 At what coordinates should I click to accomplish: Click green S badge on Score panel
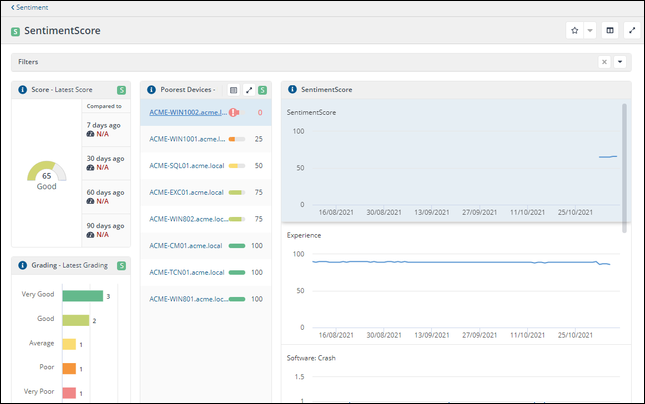121,90
